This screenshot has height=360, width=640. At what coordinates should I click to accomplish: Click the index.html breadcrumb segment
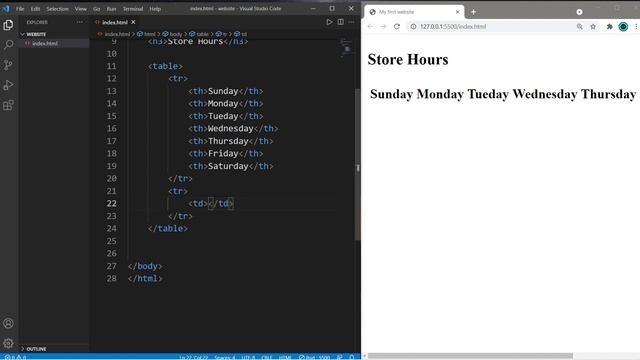pyautogui.click(x=114, y=34)
